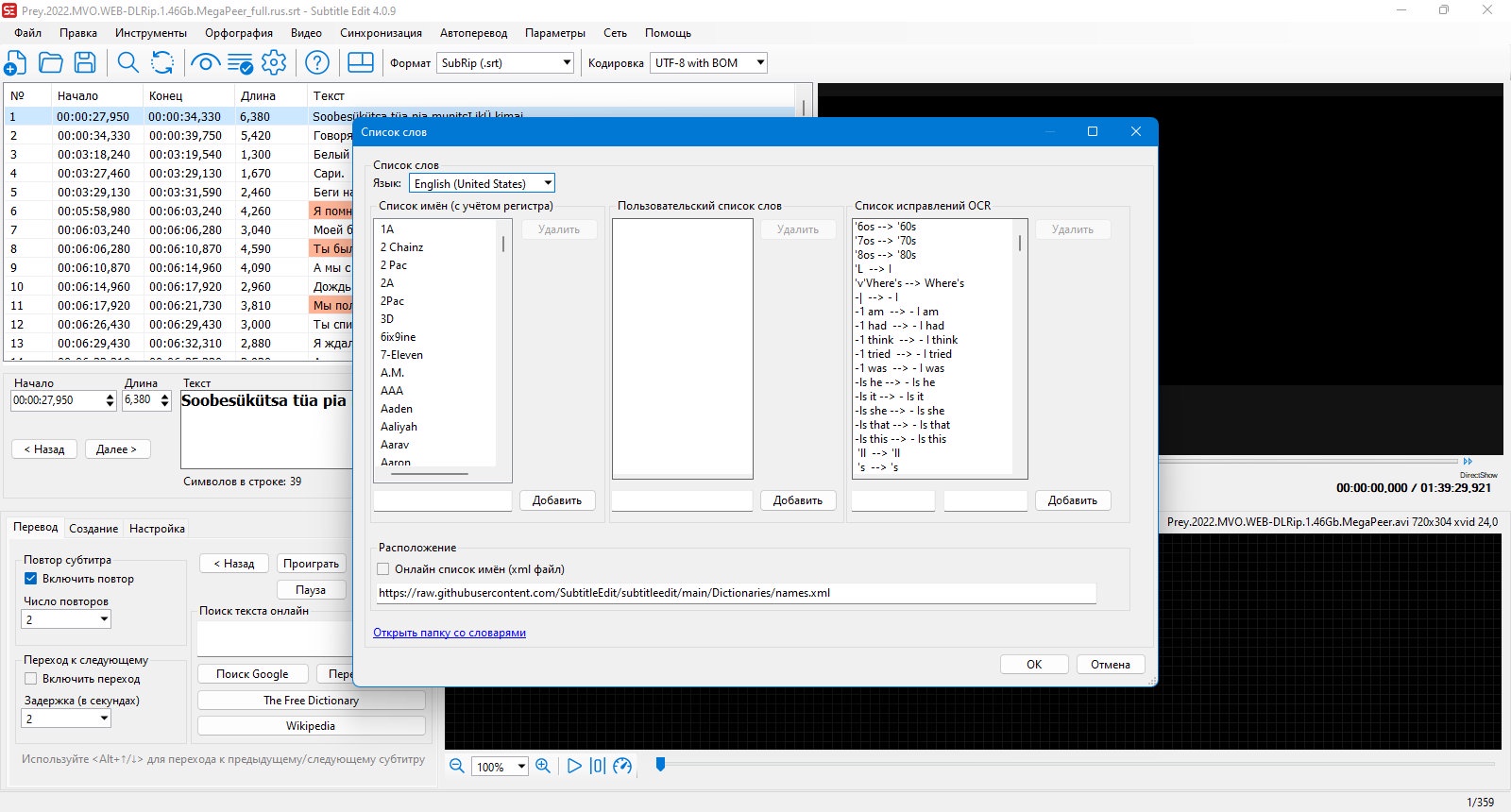Open a subtitle file via folder icon
1511x812 pixels.
pyautogui.click(x=51, y=63)
